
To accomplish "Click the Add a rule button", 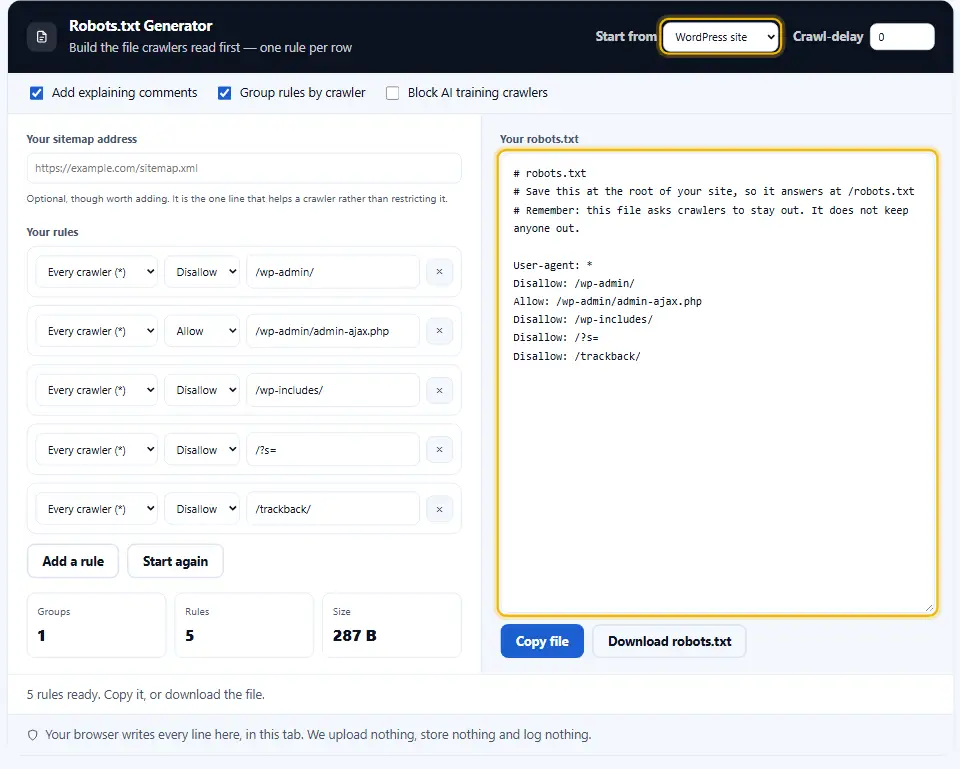I will 73,561.
